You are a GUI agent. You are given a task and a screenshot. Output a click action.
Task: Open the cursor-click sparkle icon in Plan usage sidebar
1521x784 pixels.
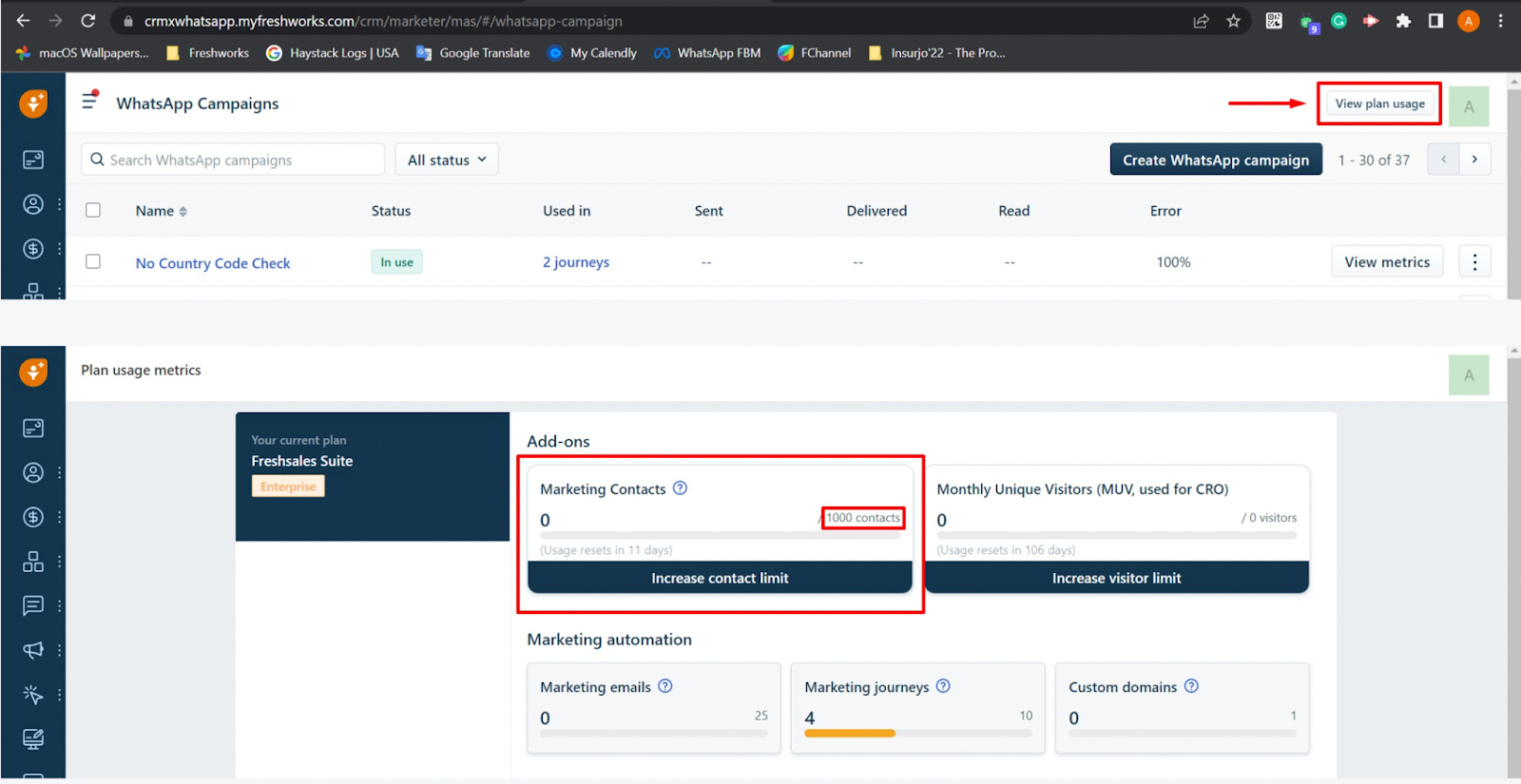33,695
